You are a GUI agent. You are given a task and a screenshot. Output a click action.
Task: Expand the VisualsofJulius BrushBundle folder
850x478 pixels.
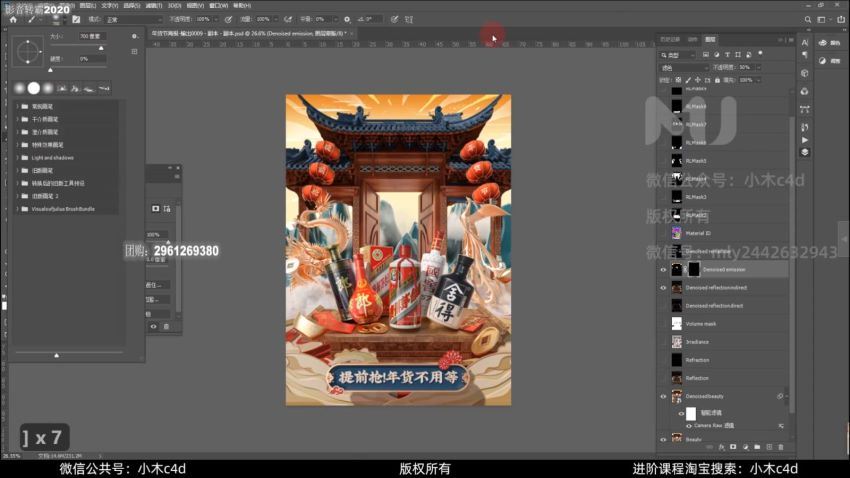coord(17,209)
